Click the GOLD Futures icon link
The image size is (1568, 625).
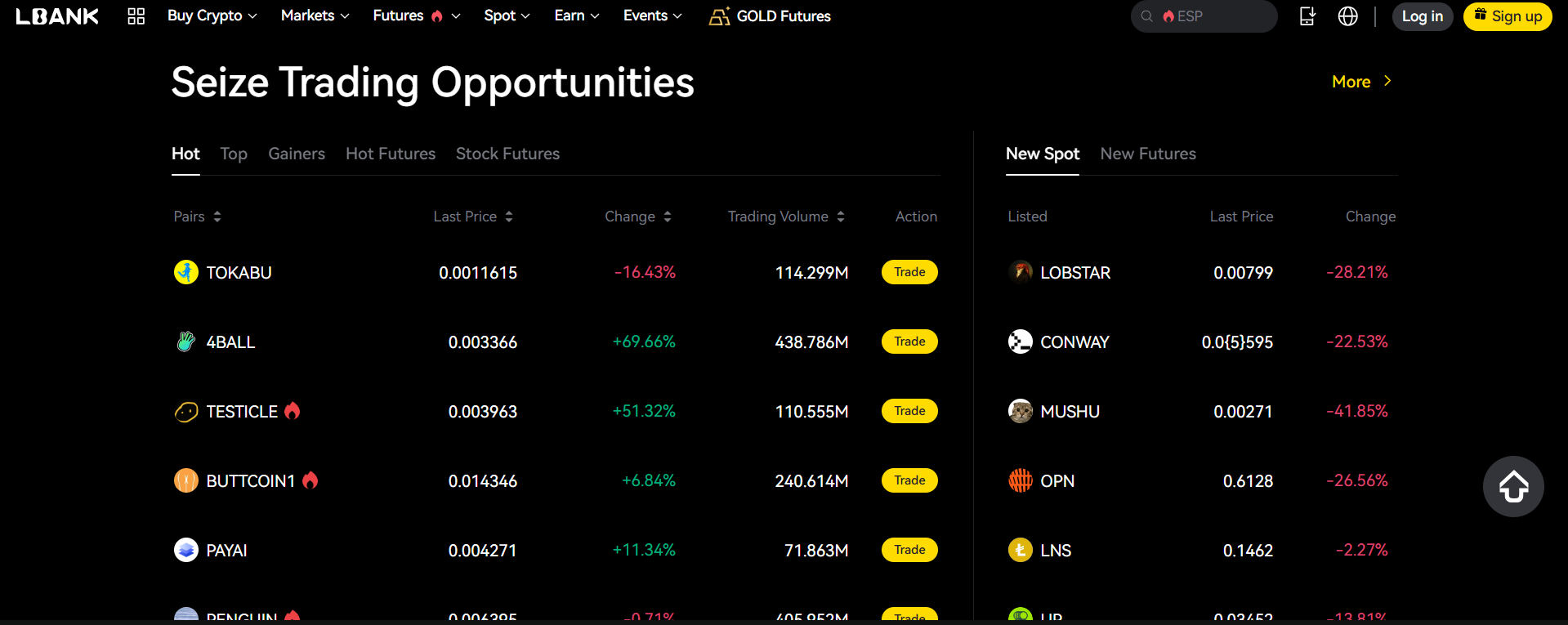pos(719,16)
